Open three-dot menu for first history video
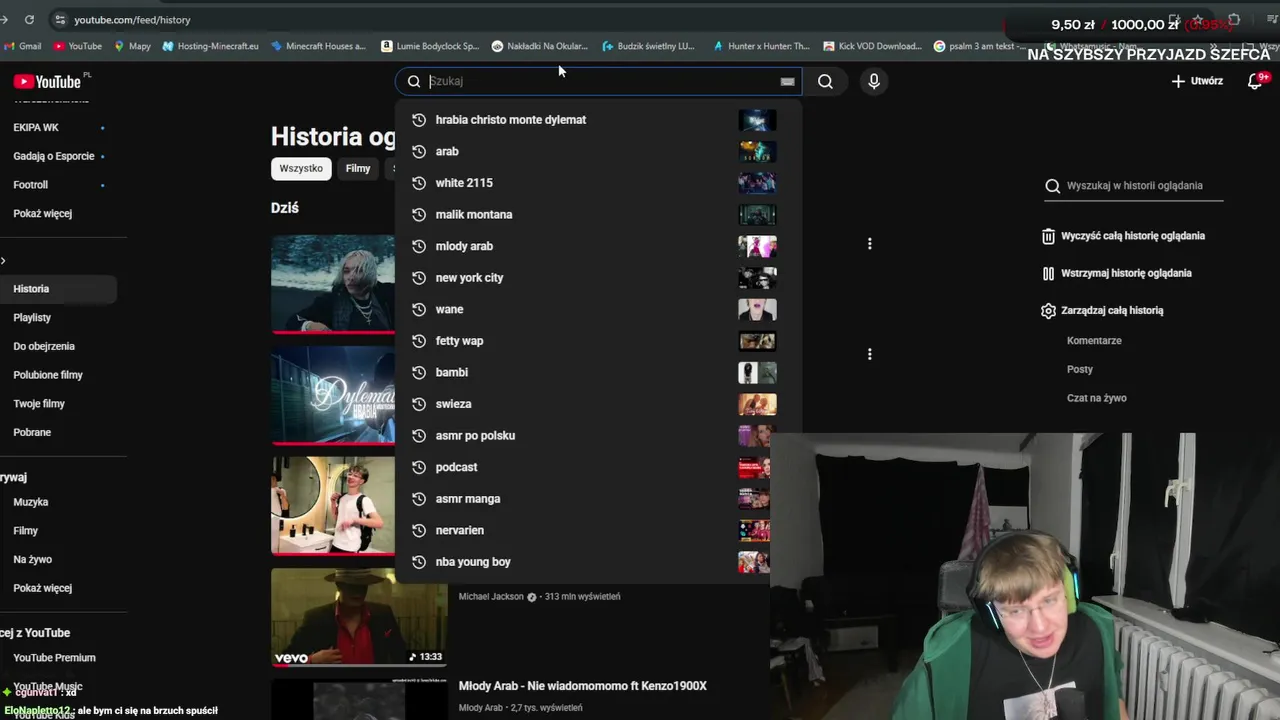This screenshot has height=720, width=1280. [x=870, y=244]
